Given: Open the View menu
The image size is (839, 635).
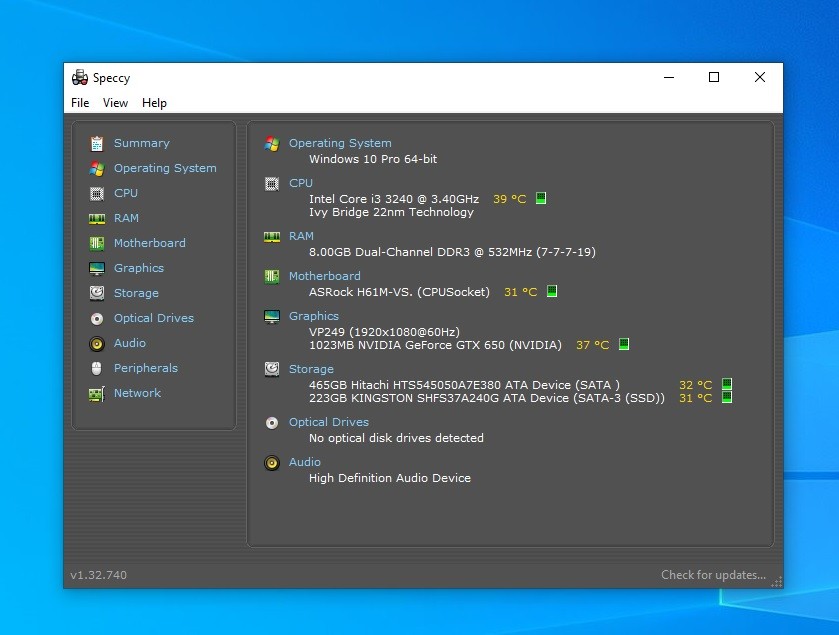Looking at the screenshot, I should click(x=115, y=103).
